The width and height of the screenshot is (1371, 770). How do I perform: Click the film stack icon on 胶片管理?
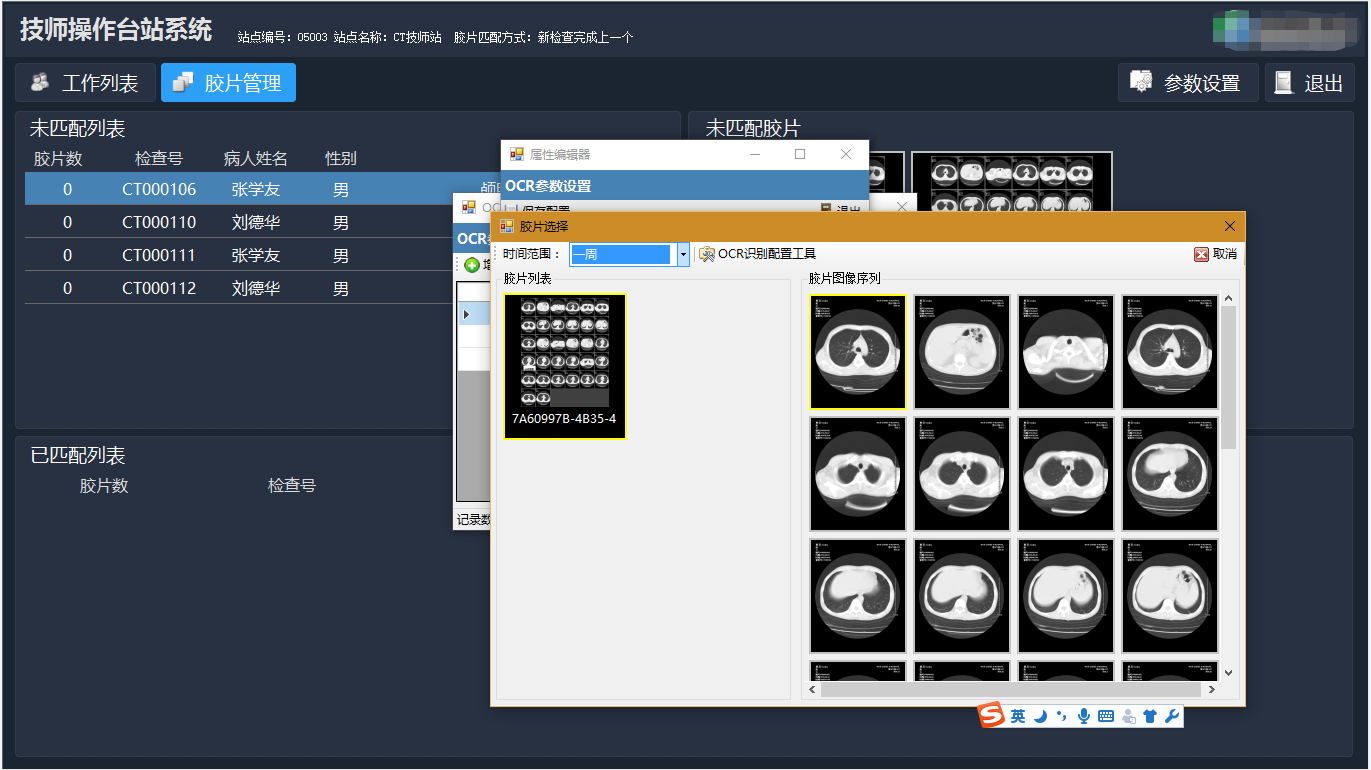click(183, 83)
